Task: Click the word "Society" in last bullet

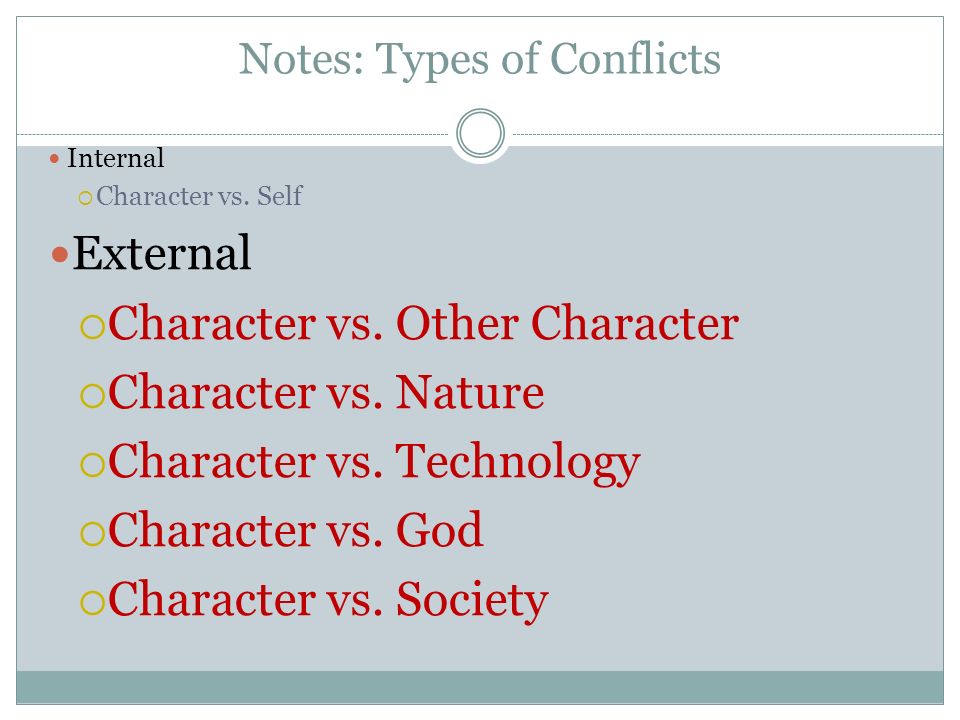Action: click(x=472, y=600)
